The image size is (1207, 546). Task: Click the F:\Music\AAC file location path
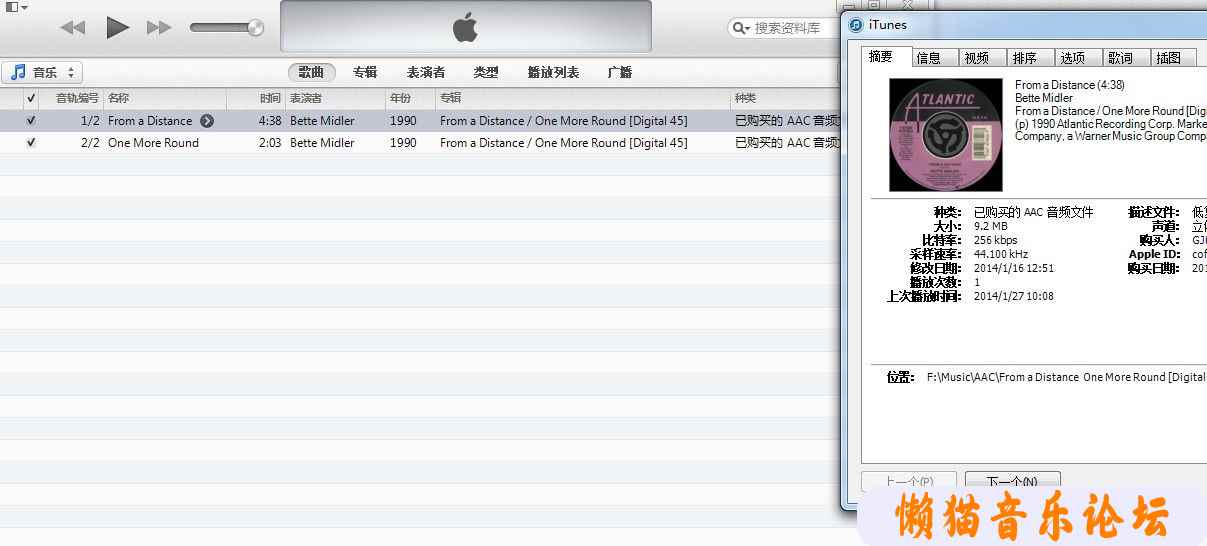point(1066,377)
